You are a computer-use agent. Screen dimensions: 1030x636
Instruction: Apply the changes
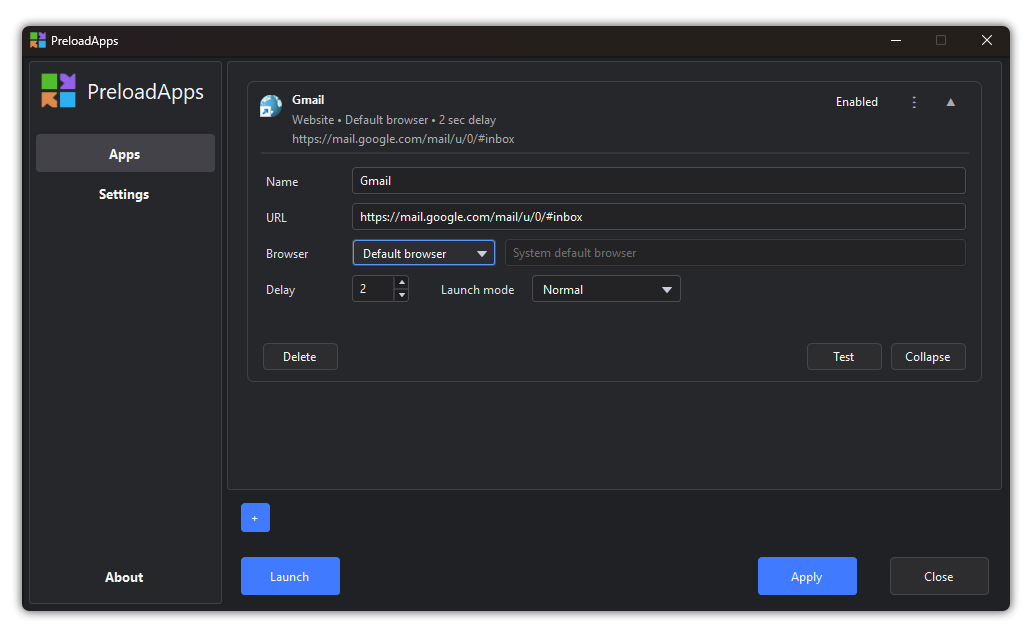807,576
